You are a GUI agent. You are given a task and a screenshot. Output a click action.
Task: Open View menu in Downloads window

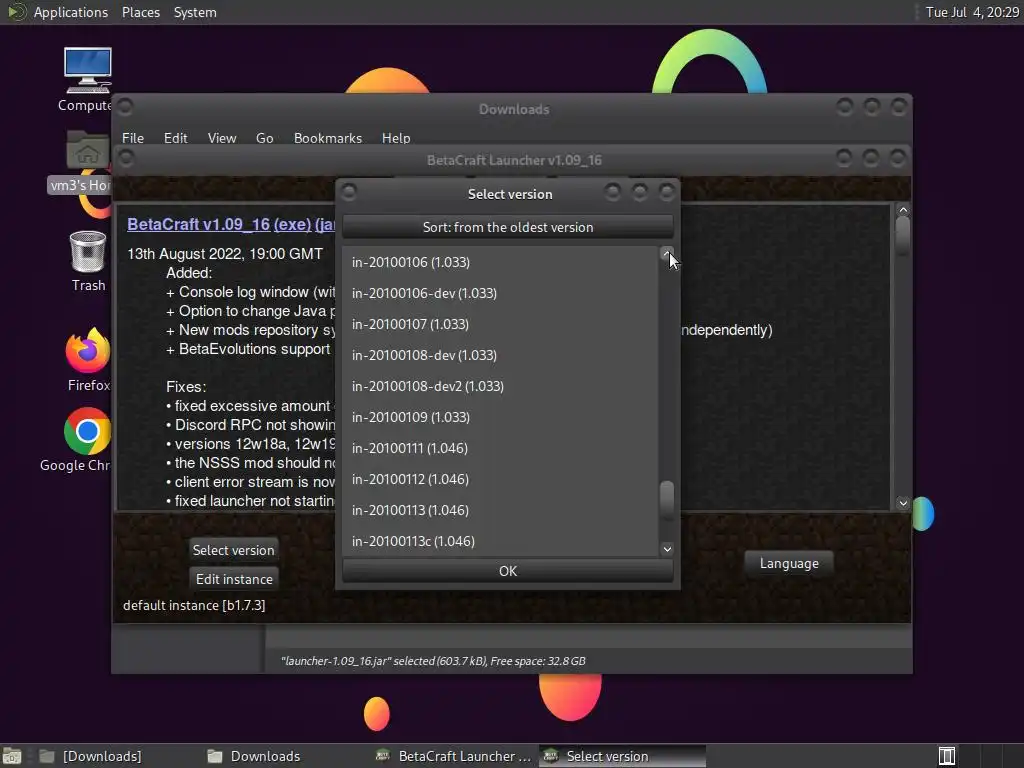[x=222, y=138]
